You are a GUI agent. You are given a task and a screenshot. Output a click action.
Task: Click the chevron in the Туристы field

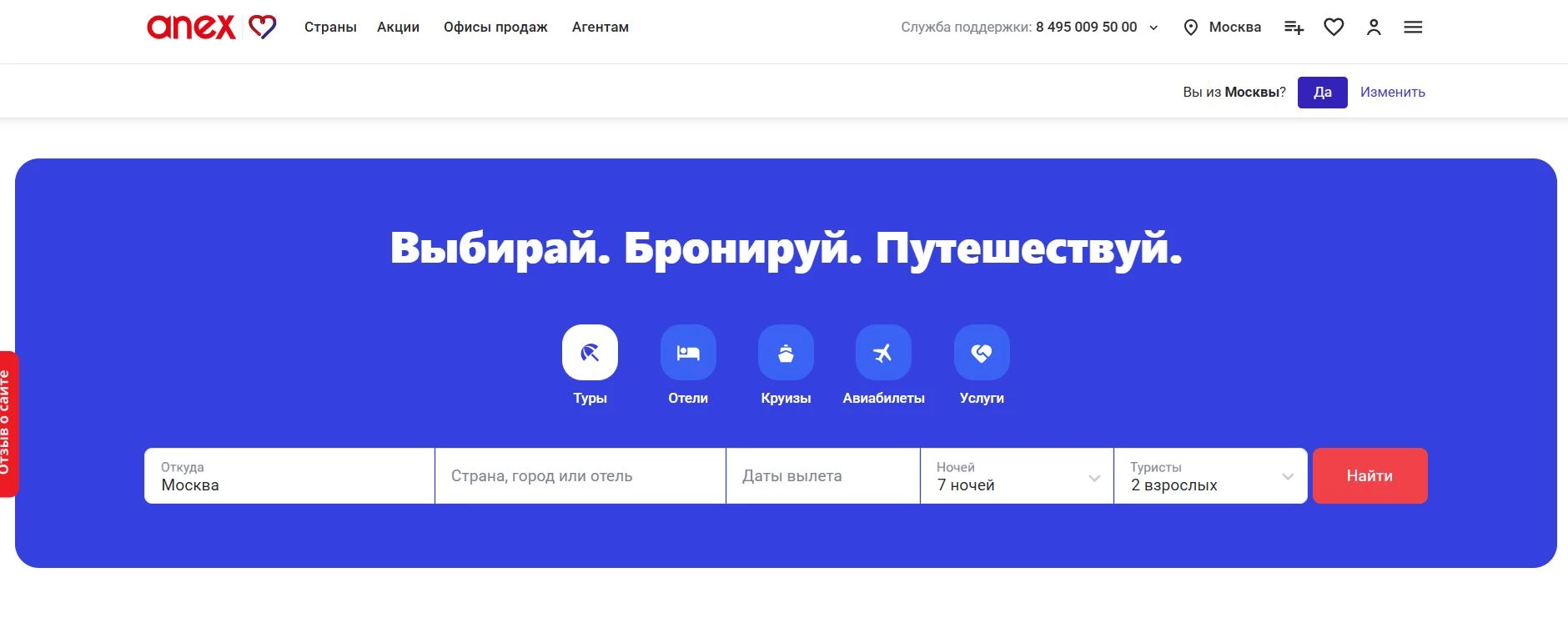(1288, 477)
